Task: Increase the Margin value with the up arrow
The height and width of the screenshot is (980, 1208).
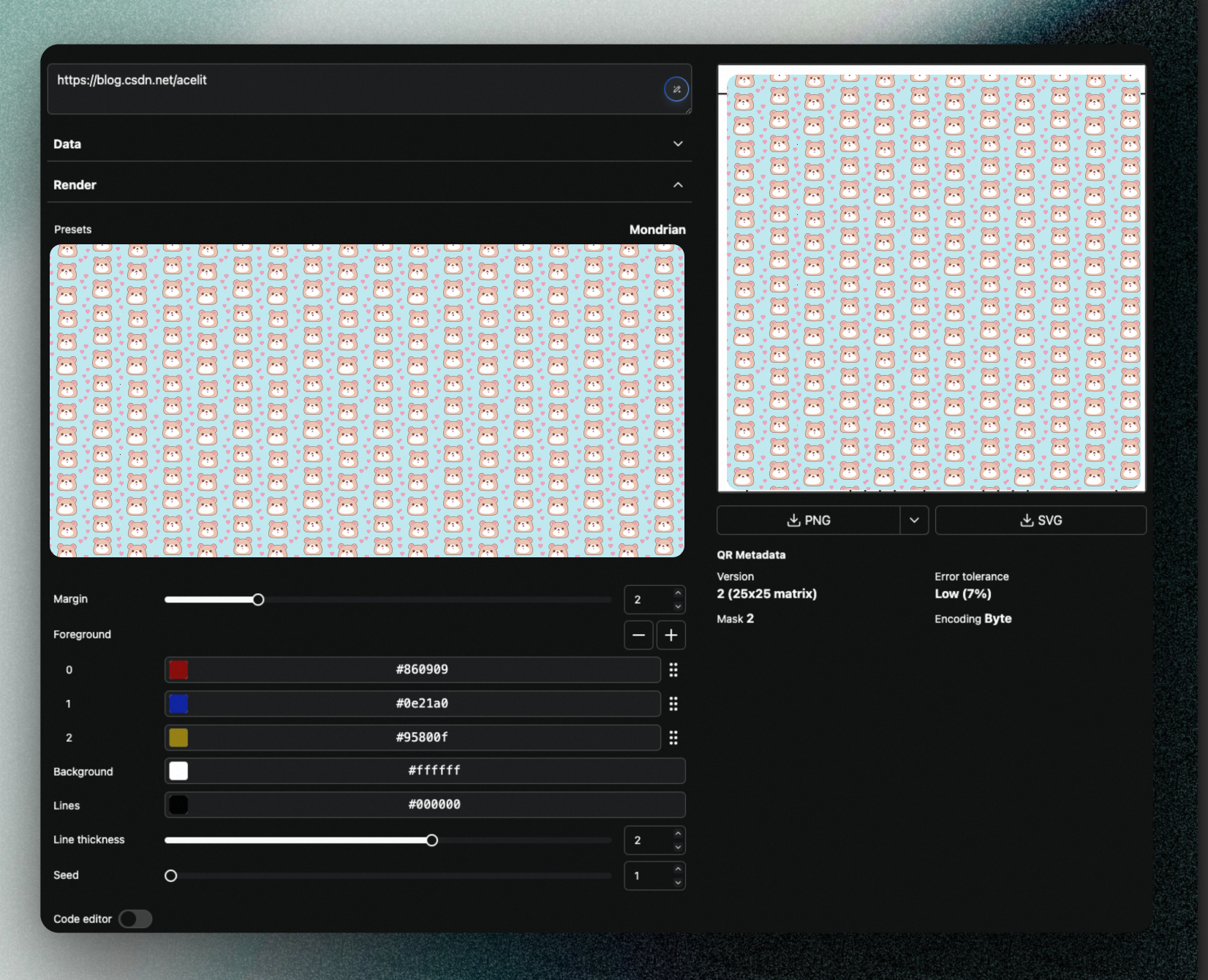Action: [678, 593]
